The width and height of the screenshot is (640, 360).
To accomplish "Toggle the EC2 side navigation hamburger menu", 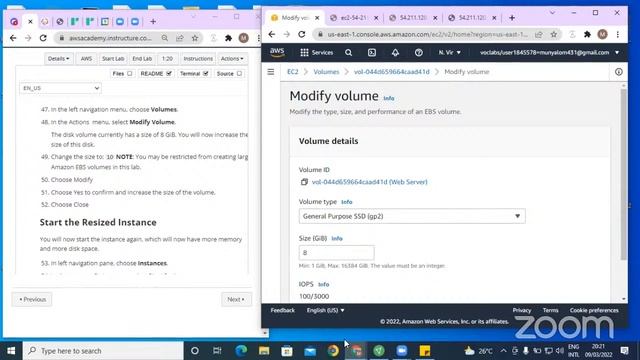I will tap(271, 72).
